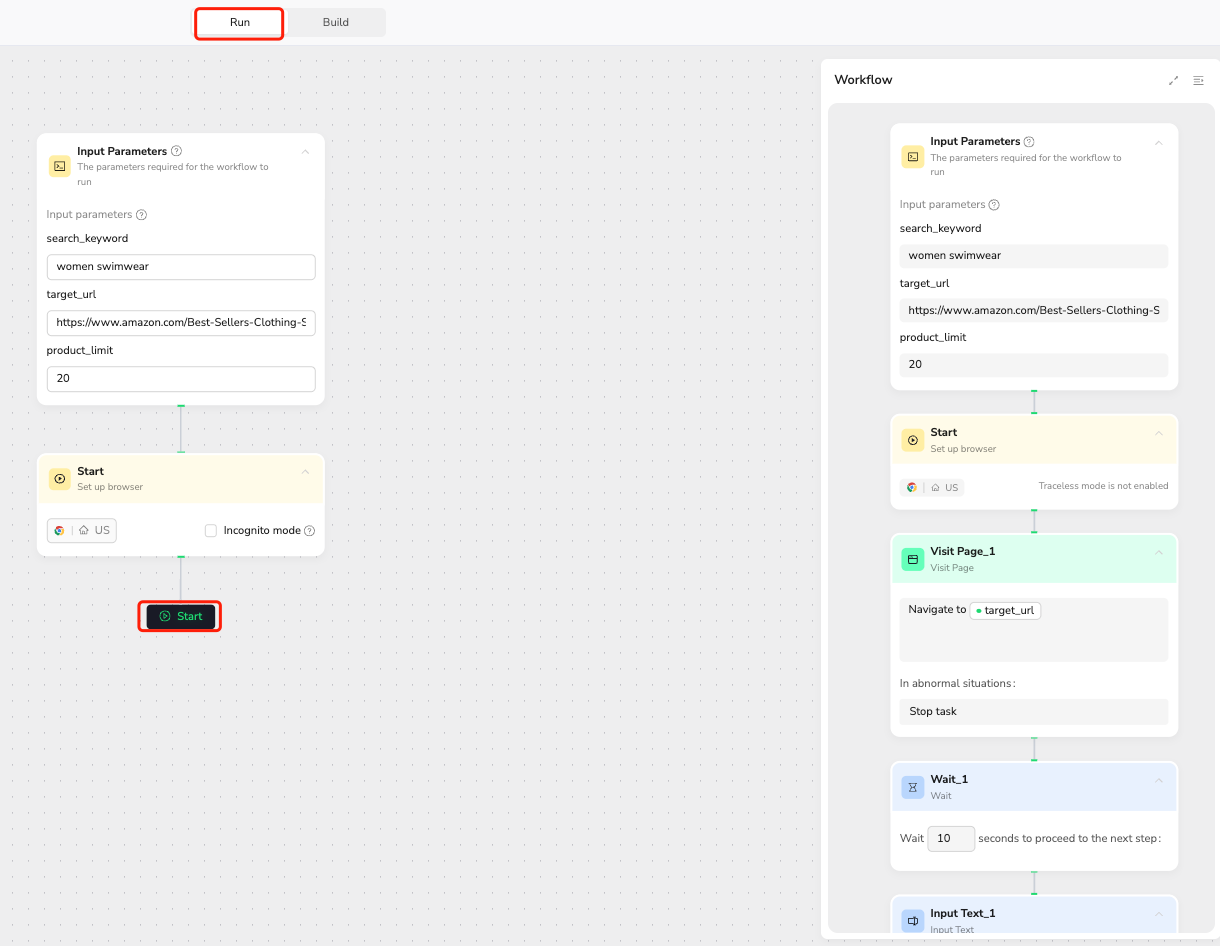Click the Wait_1 hourglass icon
This screenshot has width=1220, height=946.
click(x=912, y=787)
